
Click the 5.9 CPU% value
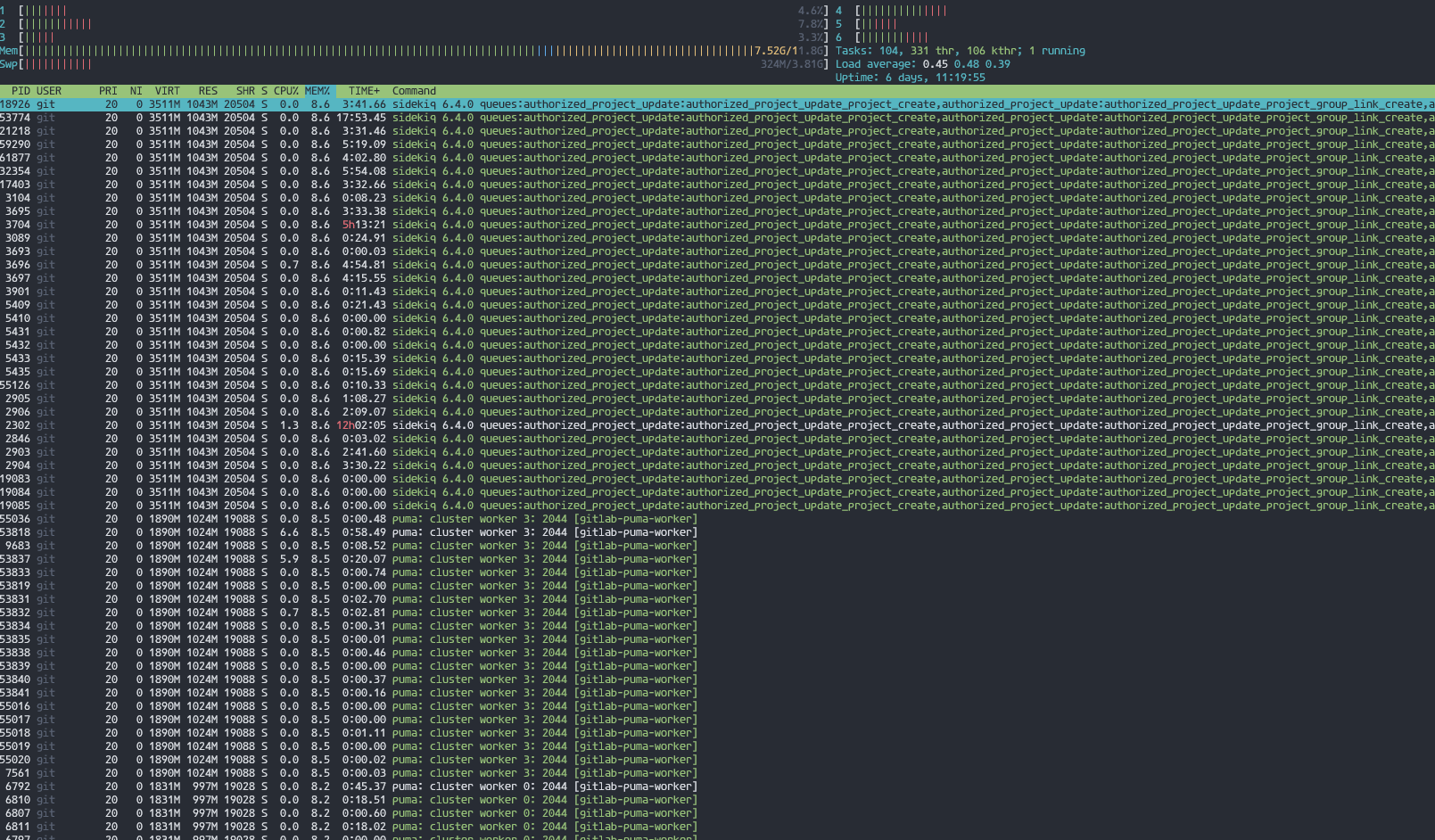(x=289, y=559)
